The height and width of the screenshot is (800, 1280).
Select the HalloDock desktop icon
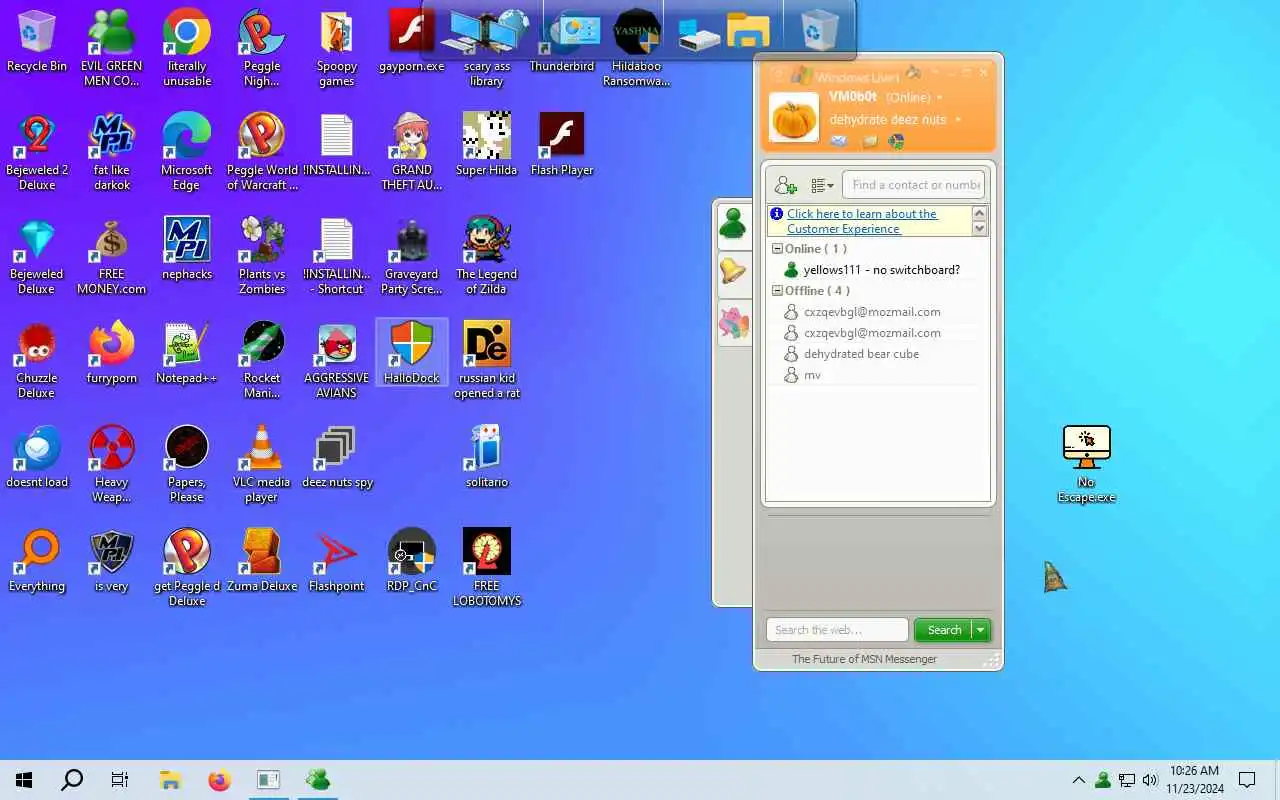(x=412, y=354)
